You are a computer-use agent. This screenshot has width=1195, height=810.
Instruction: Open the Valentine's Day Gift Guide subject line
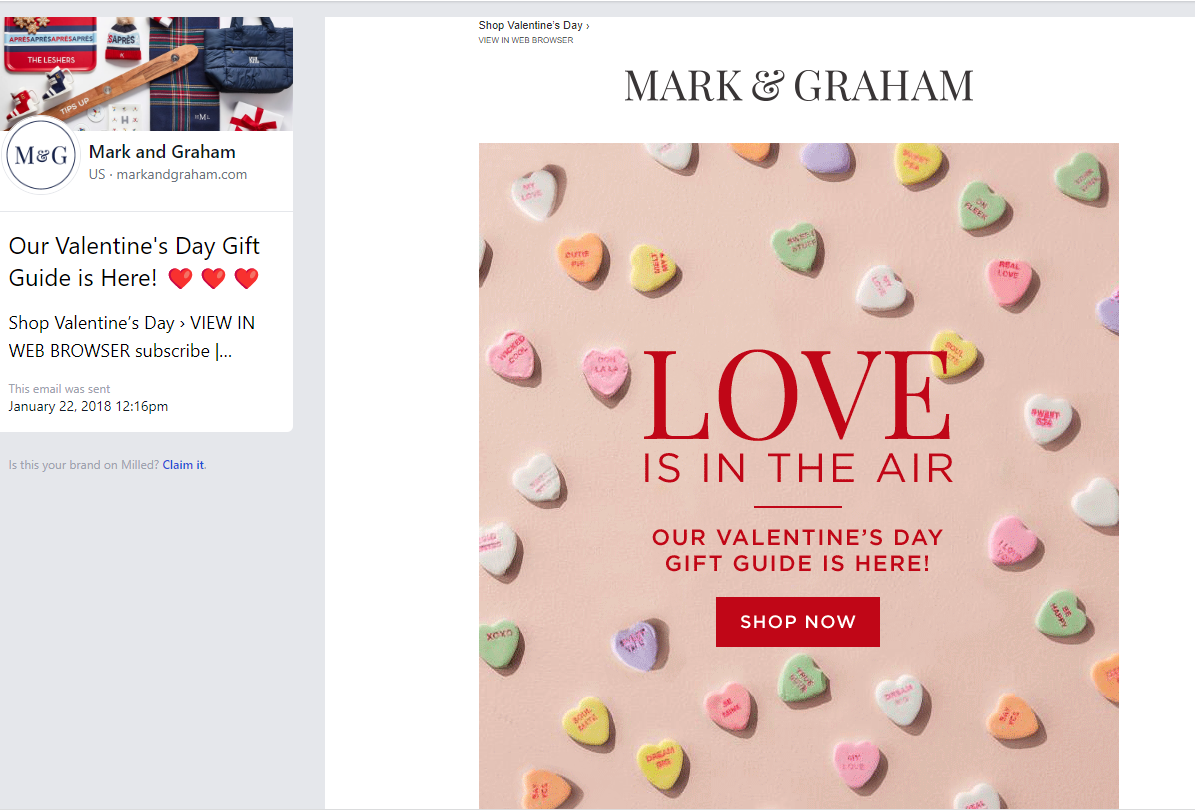pyautogui.click(x=133, y=261)
